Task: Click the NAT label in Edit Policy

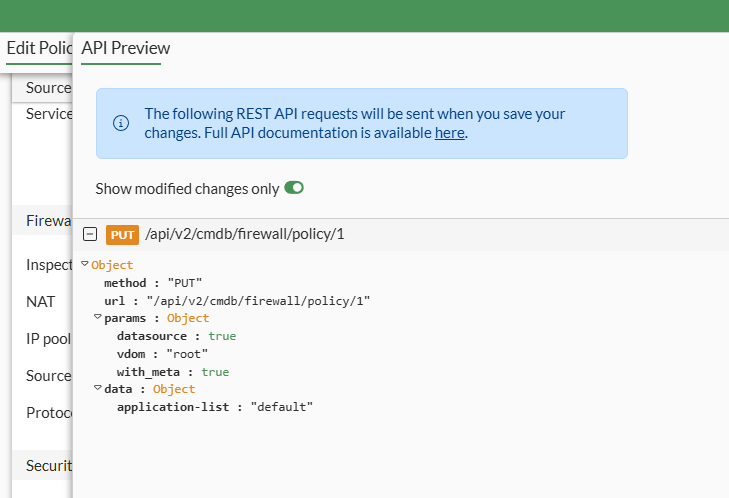Action: 41,301
